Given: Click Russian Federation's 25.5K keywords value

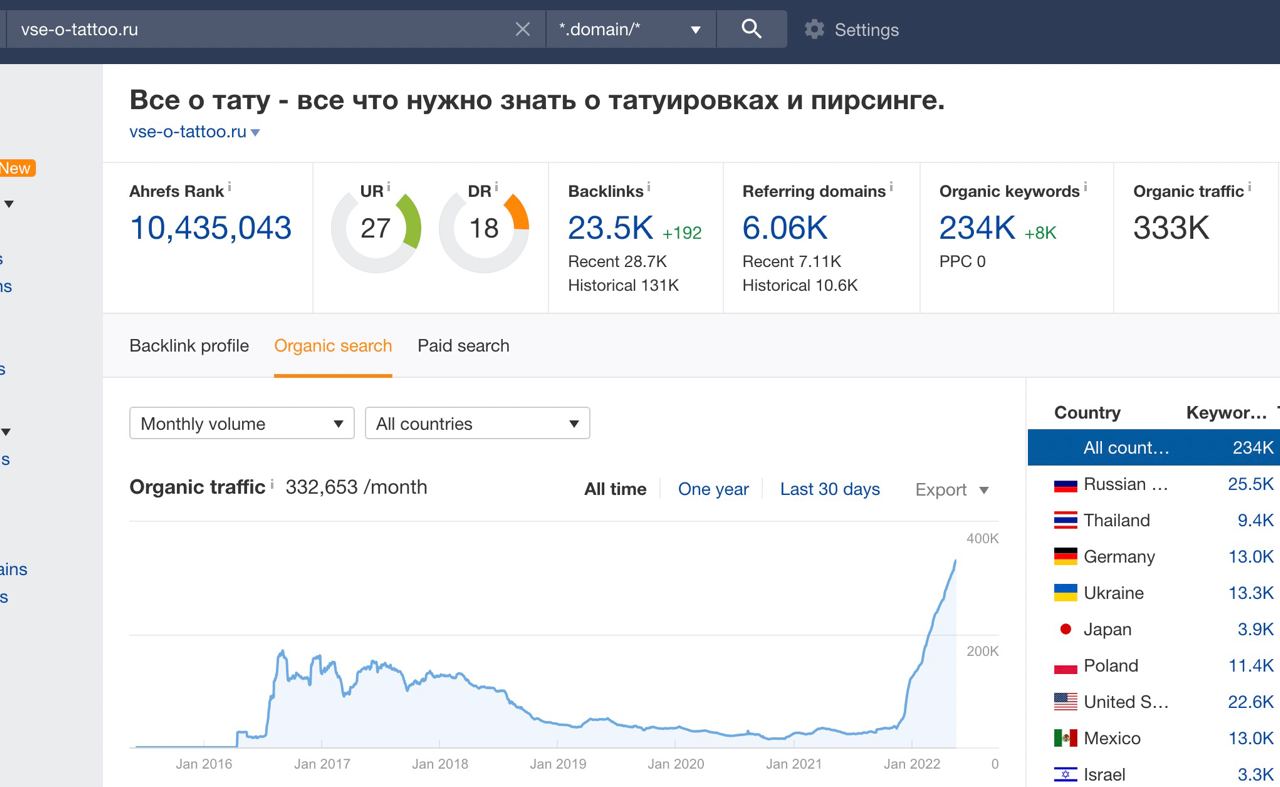Looking at the screenshot, I should tap(1251, 485).
